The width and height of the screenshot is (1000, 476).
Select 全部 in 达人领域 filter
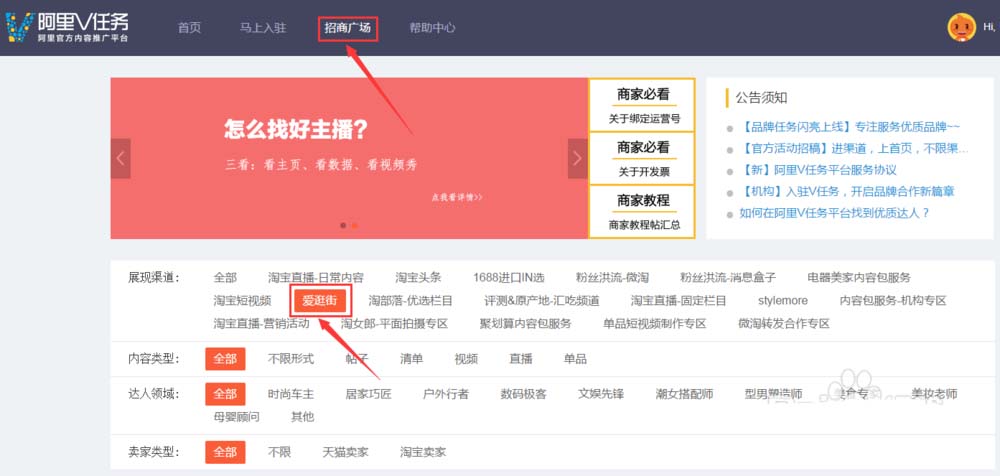coord(225,394)
